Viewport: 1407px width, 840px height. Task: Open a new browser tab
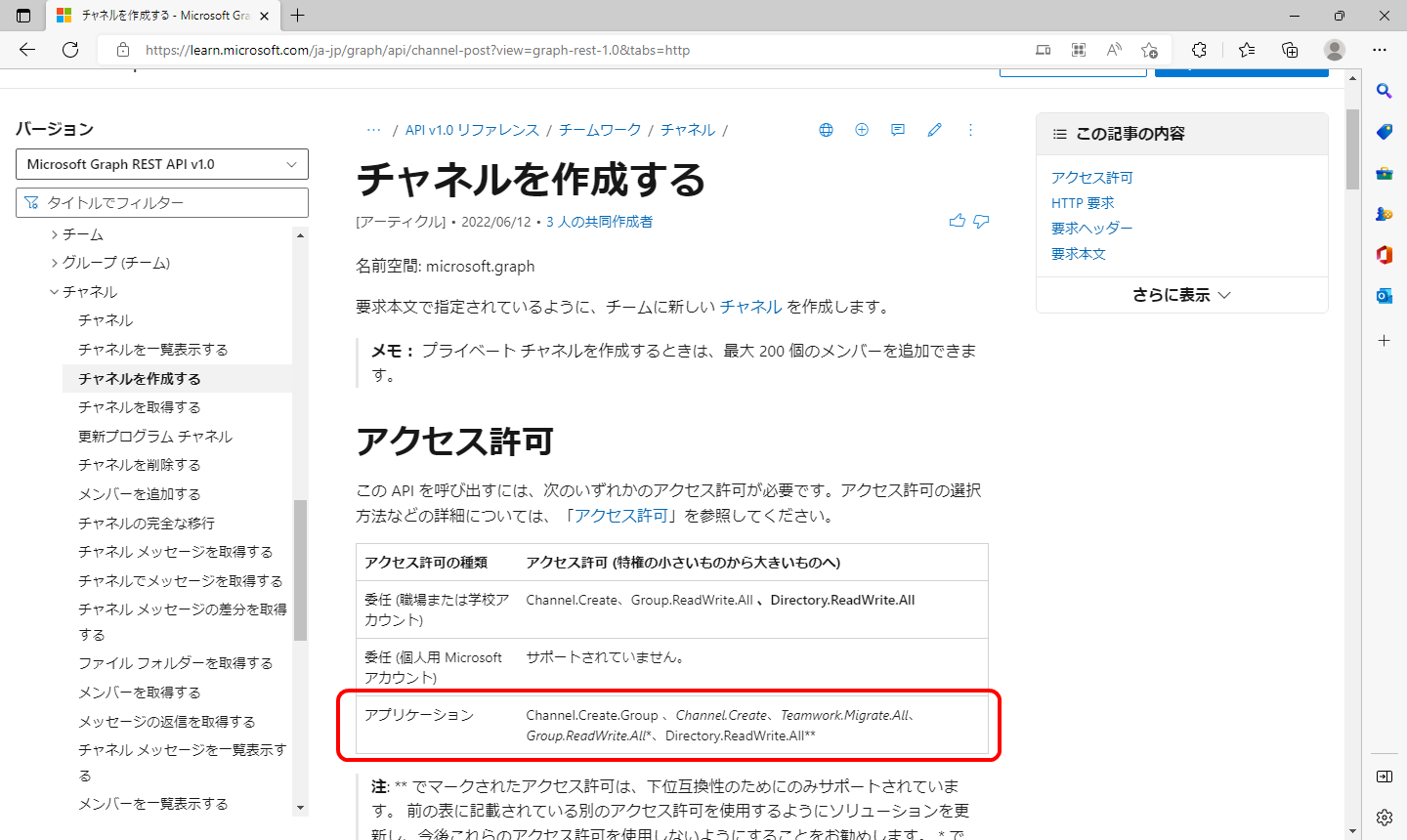[x=298, y=16]
